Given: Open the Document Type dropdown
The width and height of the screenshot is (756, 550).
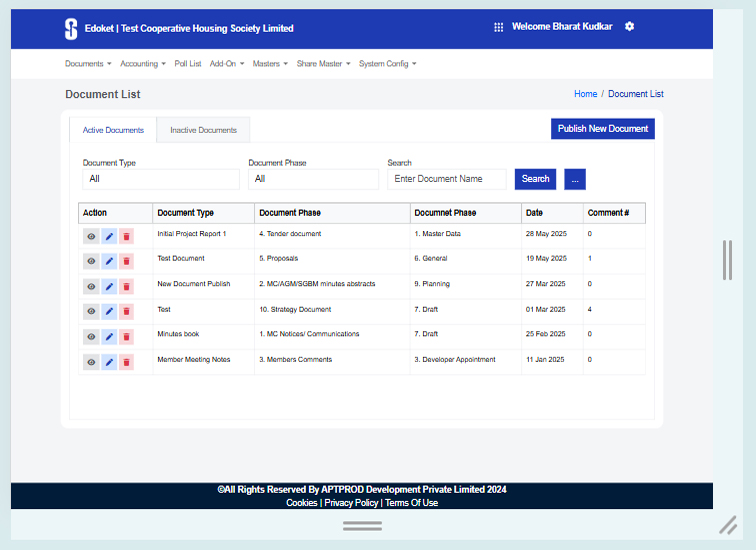Looking at the screenshot, I should pos(160,179).
